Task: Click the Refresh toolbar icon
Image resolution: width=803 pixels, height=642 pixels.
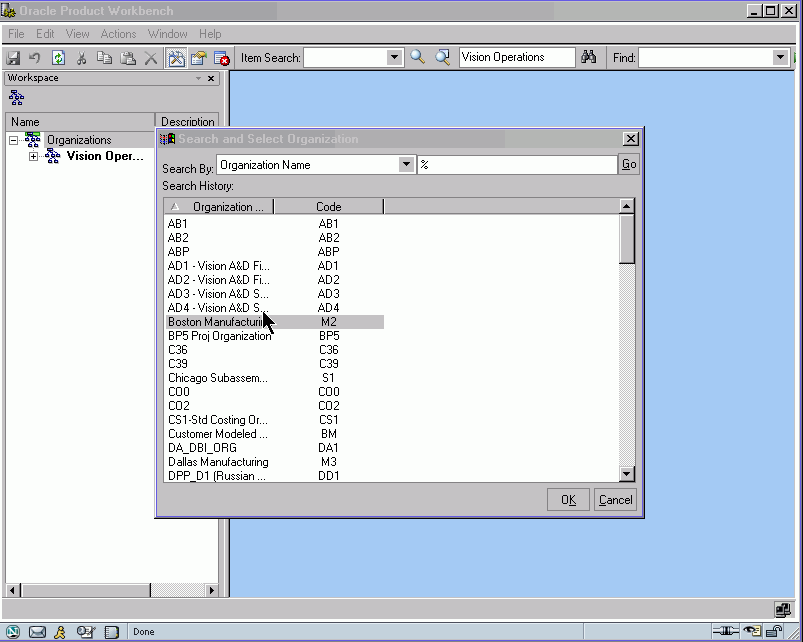Action: tap(58, 58)
